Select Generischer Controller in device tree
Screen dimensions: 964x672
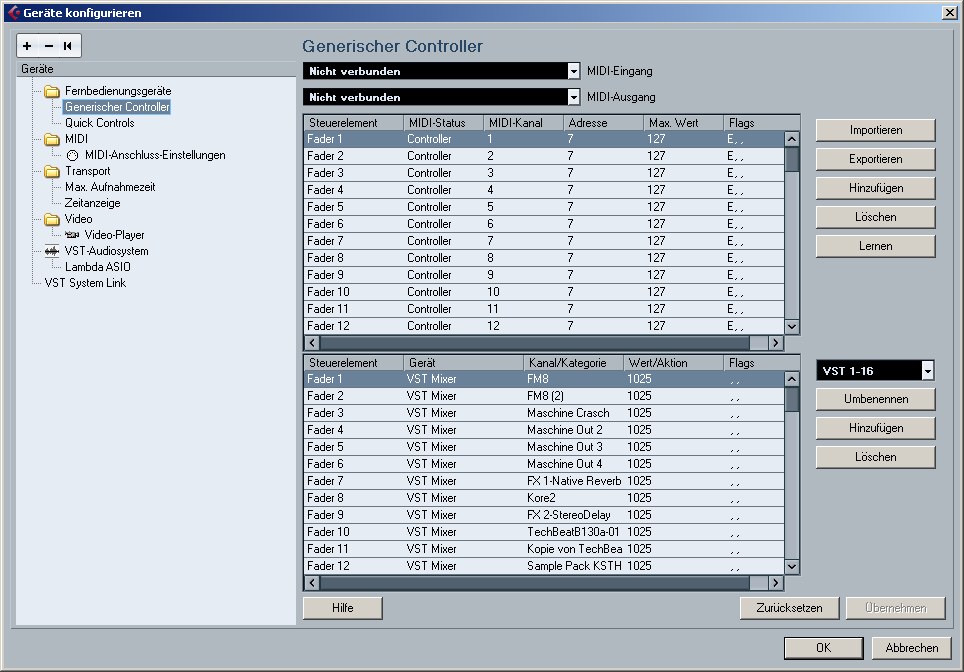(x=117, y=107)
